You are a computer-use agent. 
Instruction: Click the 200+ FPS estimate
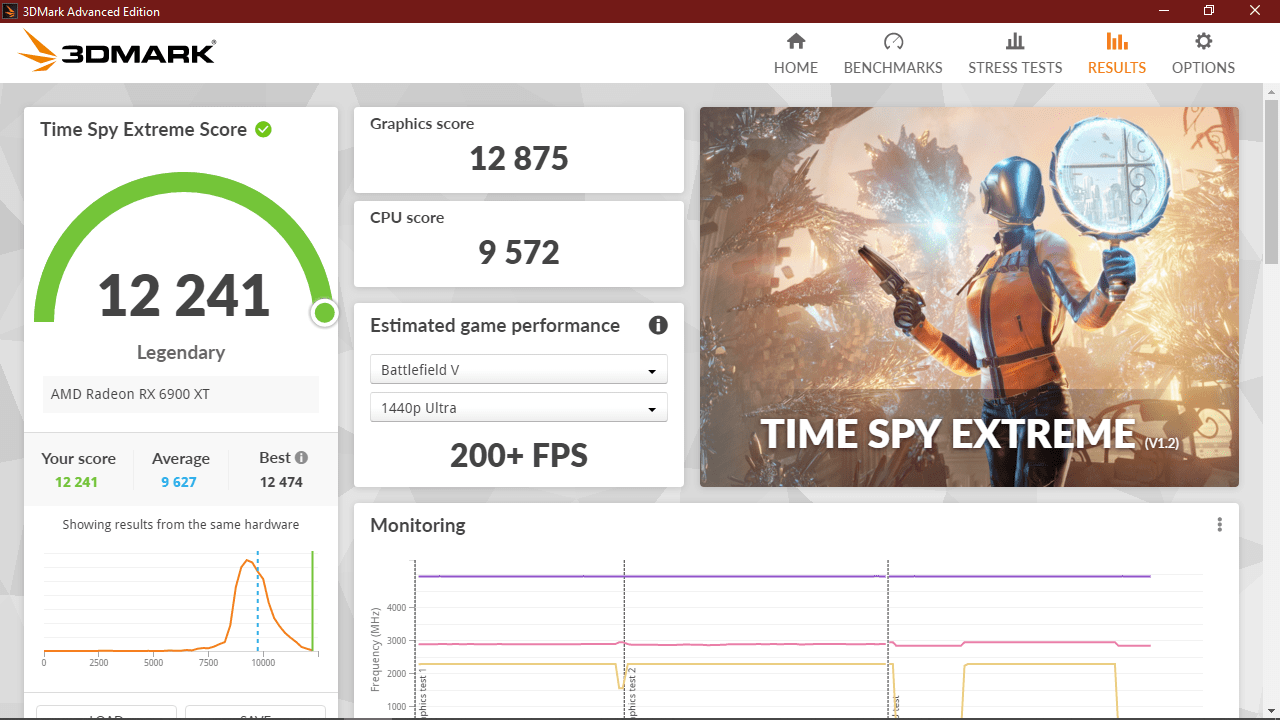coord(519,456)
